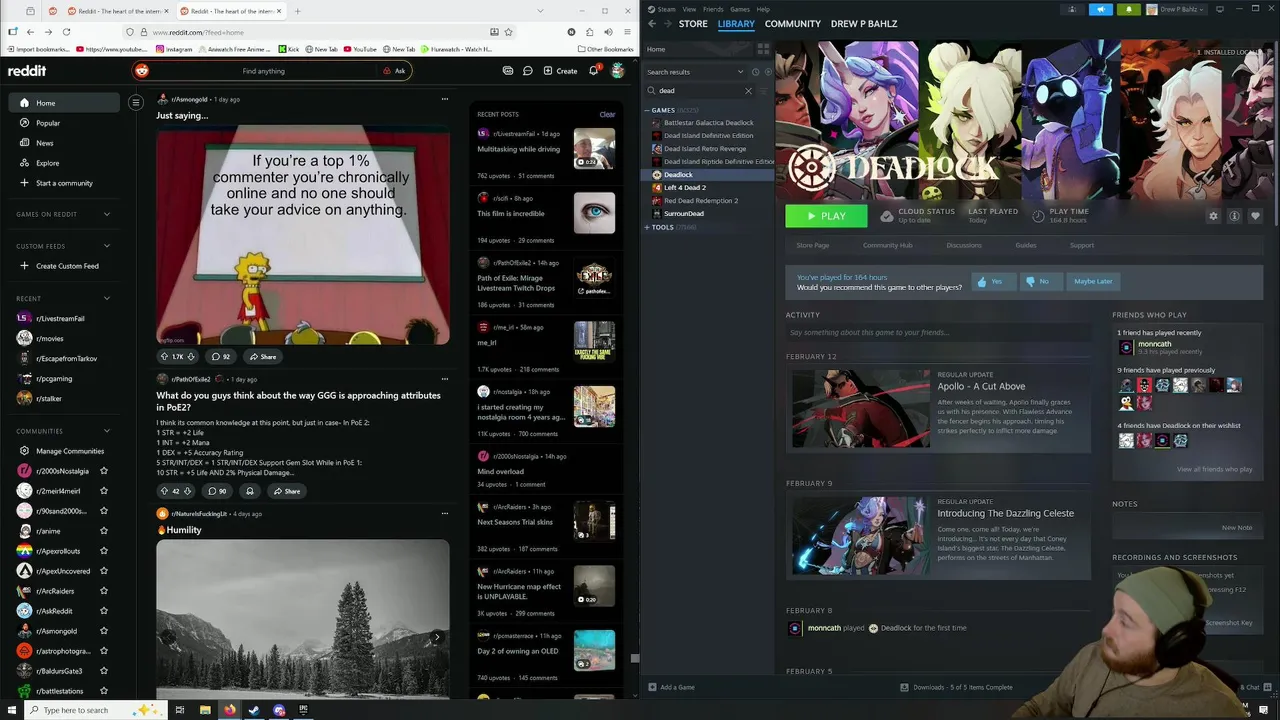Viewport: 1280px width, 720px height.
Task: Expand TOOLS category in Steam library
Action: pyautogui.click(x=647, y=227)
